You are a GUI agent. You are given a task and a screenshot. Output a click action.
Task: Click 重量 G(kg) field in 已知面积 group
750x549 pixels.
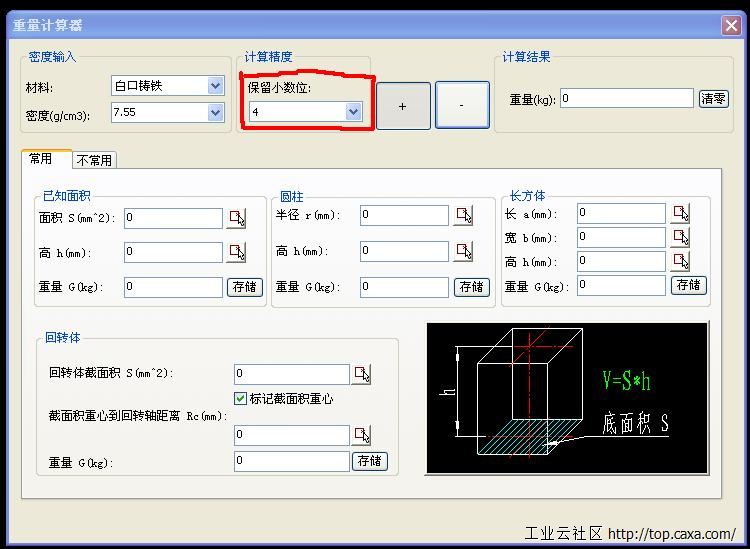pyautogui.click(x=173, y=287)
